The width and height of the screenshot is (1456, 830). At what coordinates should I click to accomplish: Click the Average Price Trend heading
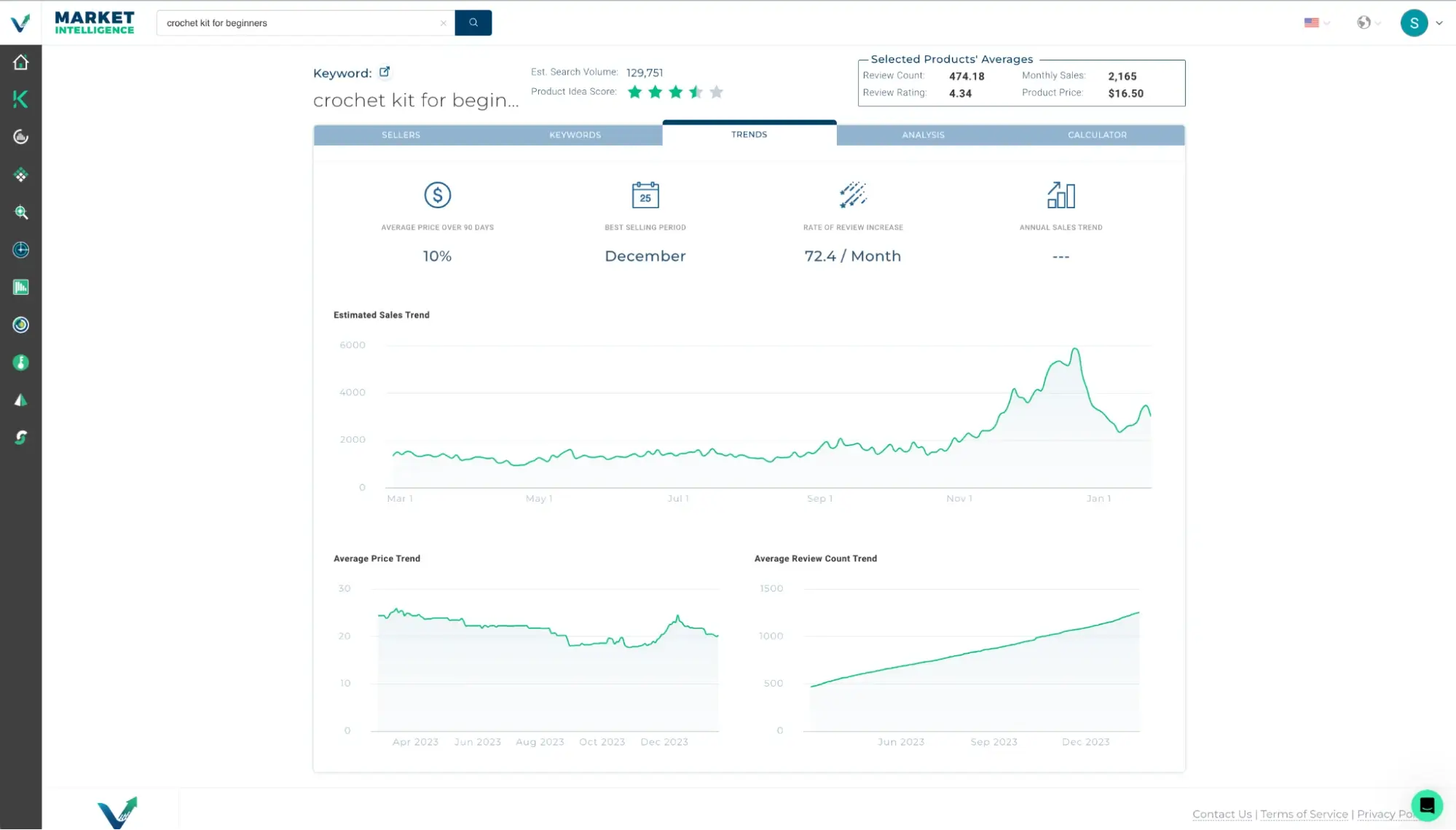[x=377, y=558]
